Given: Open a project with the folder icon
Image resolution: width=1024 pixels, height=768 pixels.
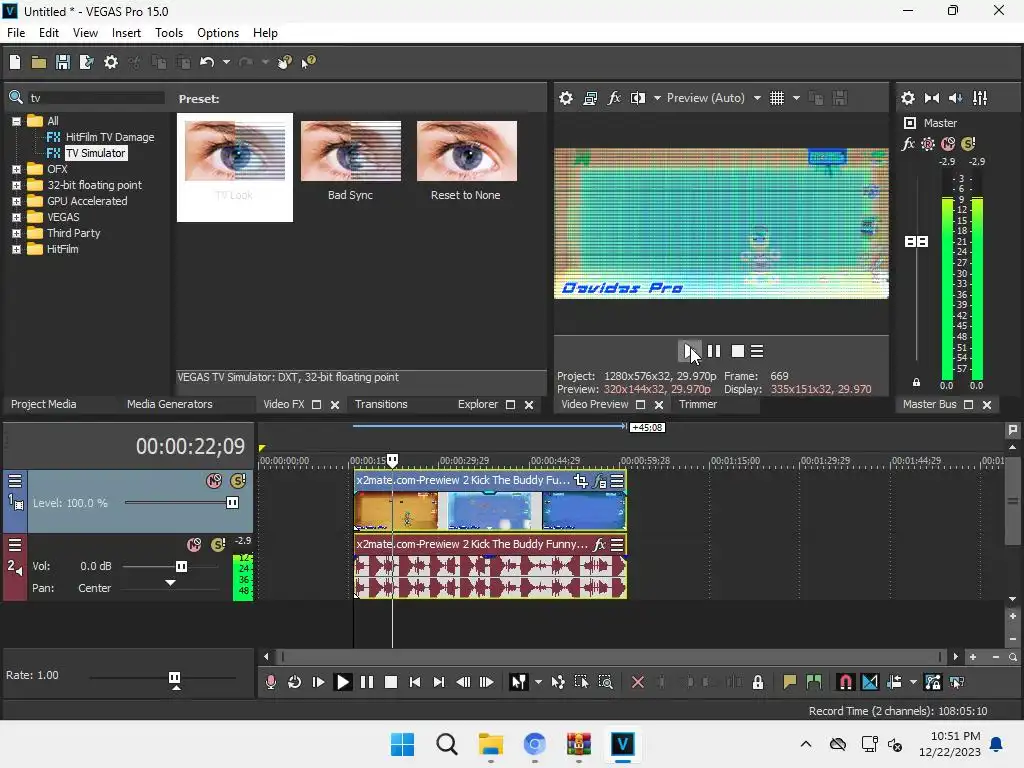Looking at the screenshot, I should pyautogui.click(x=39, y=62).
